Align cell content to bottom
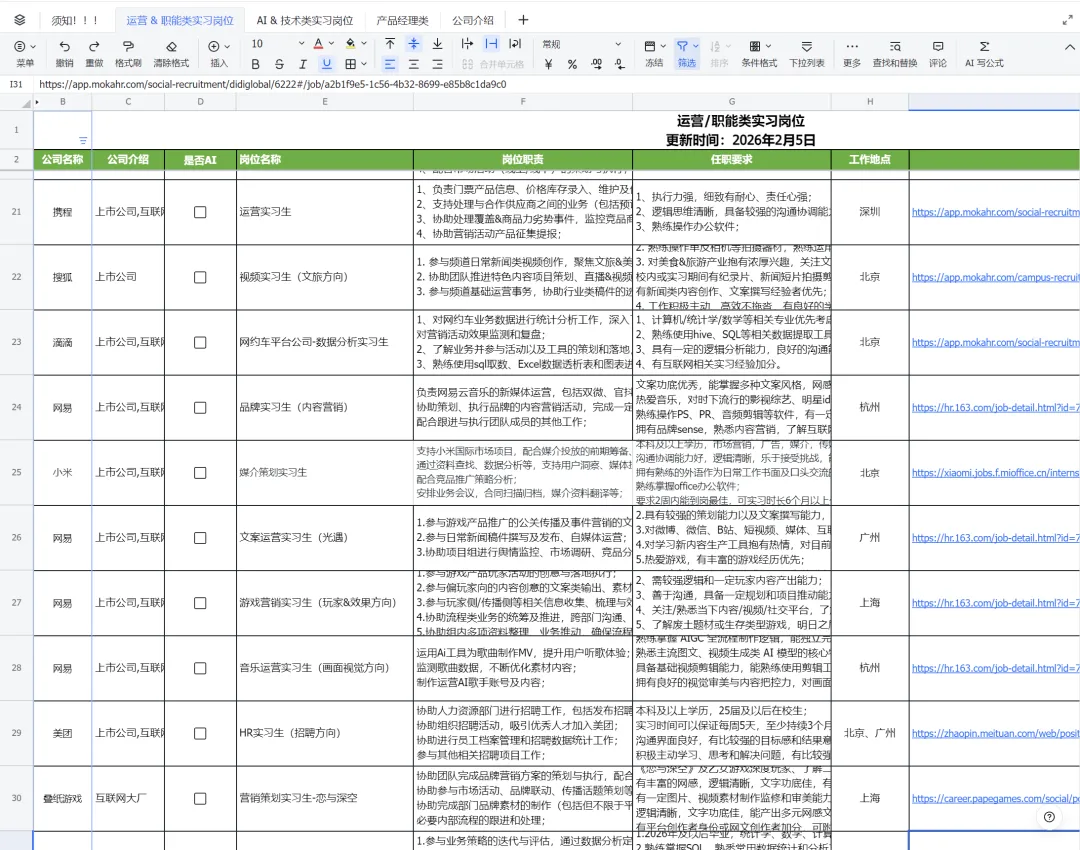 [x=437, y=43]
